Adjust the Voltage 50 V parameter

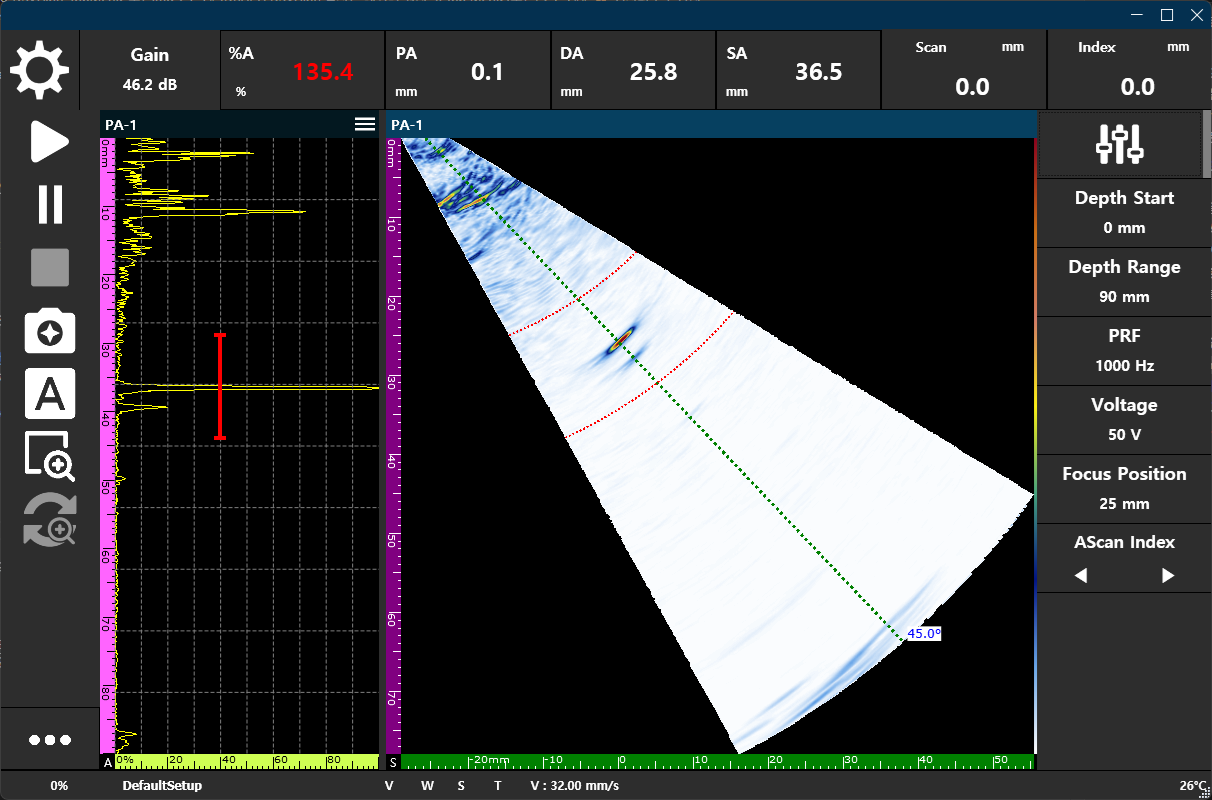tap(1124, 419)
